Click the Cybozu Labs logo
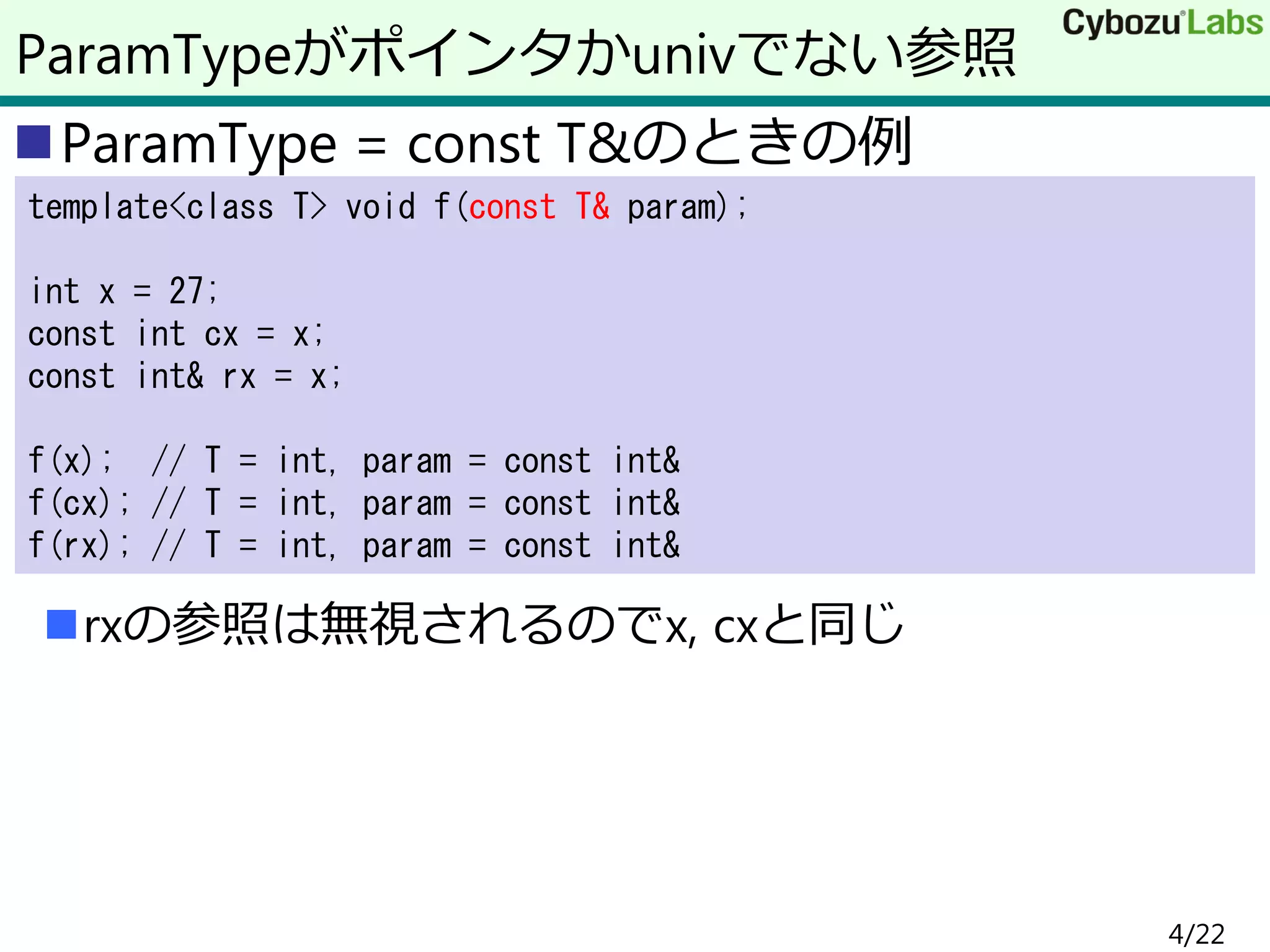 (x=1162, y=23)
